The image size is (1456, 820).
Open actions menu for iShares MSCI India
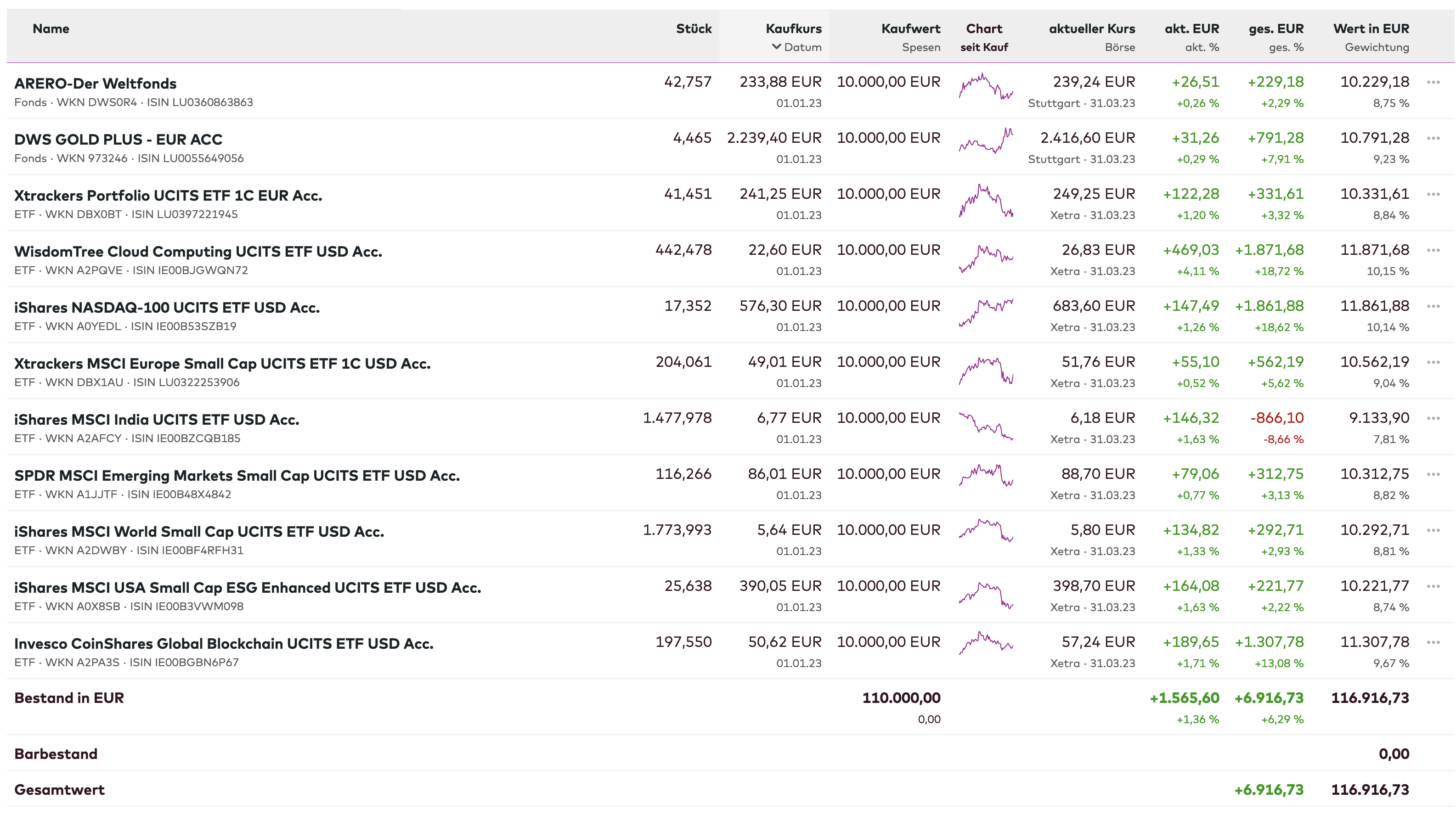(x=1433, y=418)
